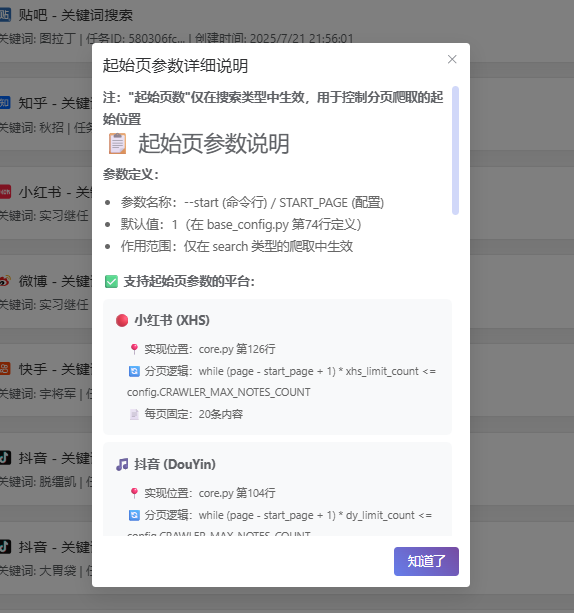Click config.CRAWLER_MAX_NOTES_COUNT text in 小红书 card
This screenshot has height=613, width=574.
219,392
